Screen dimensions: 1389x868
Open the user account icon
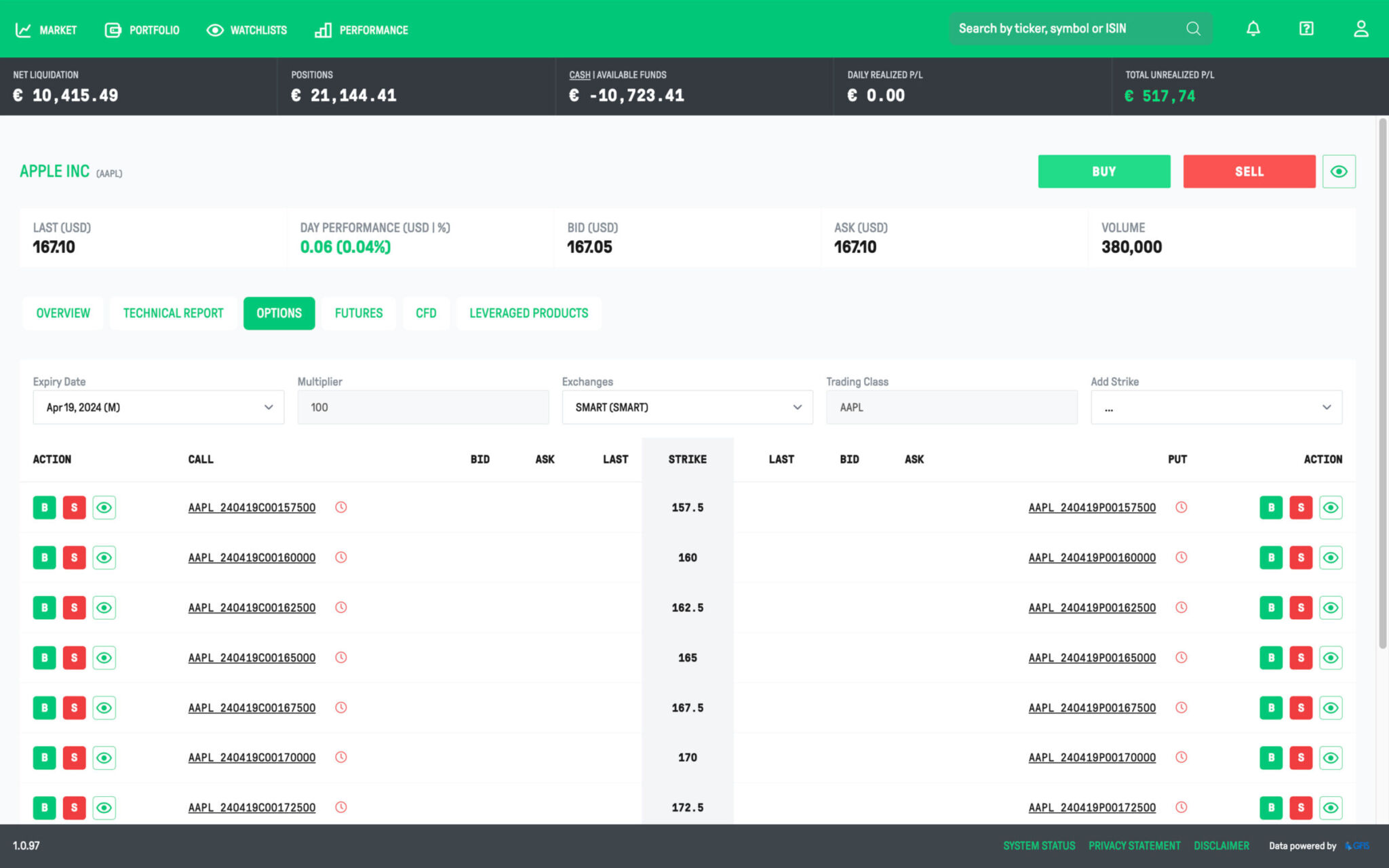1361,28
